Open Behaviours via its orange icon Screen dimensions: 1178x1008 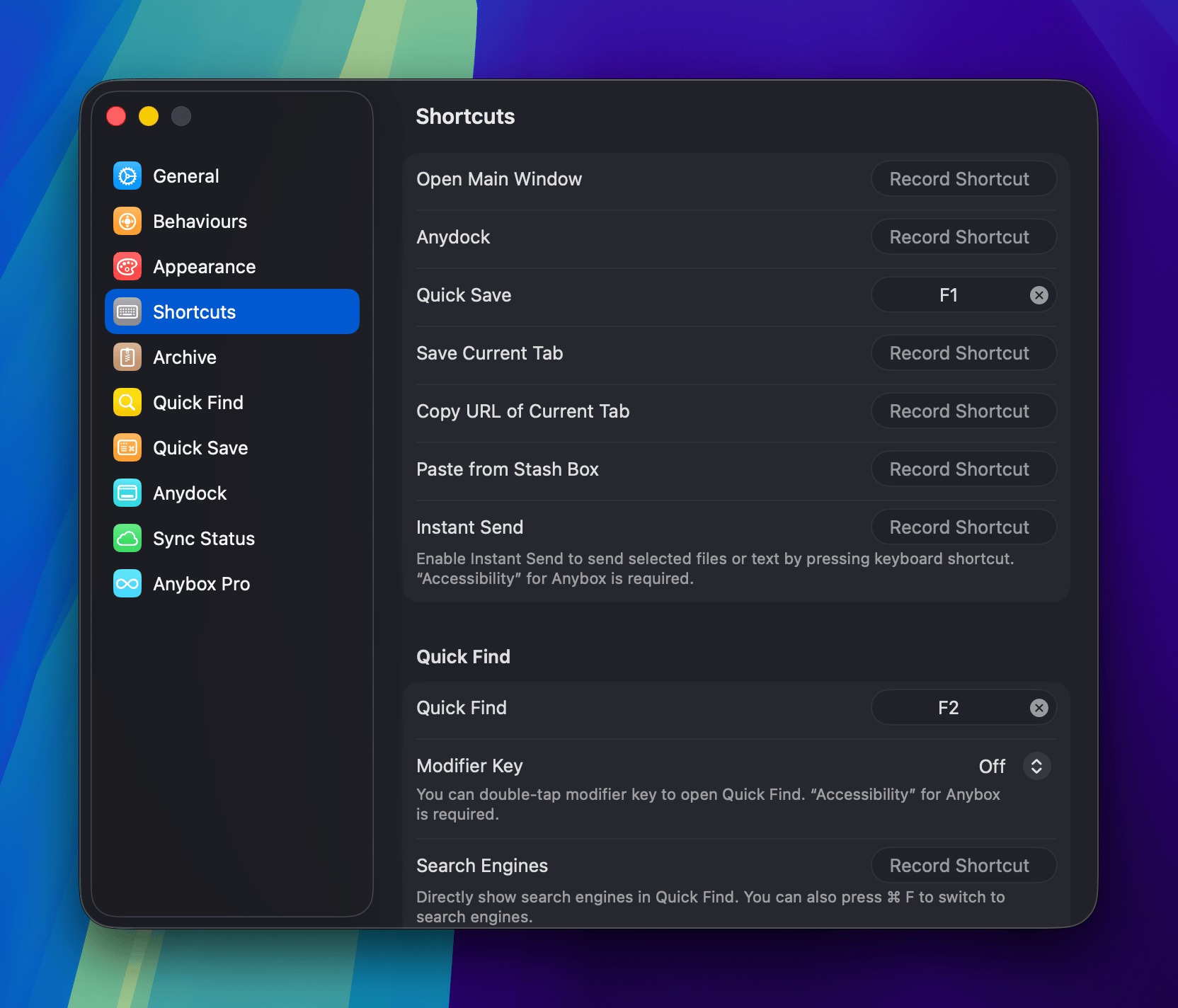(x=127, y=222)
